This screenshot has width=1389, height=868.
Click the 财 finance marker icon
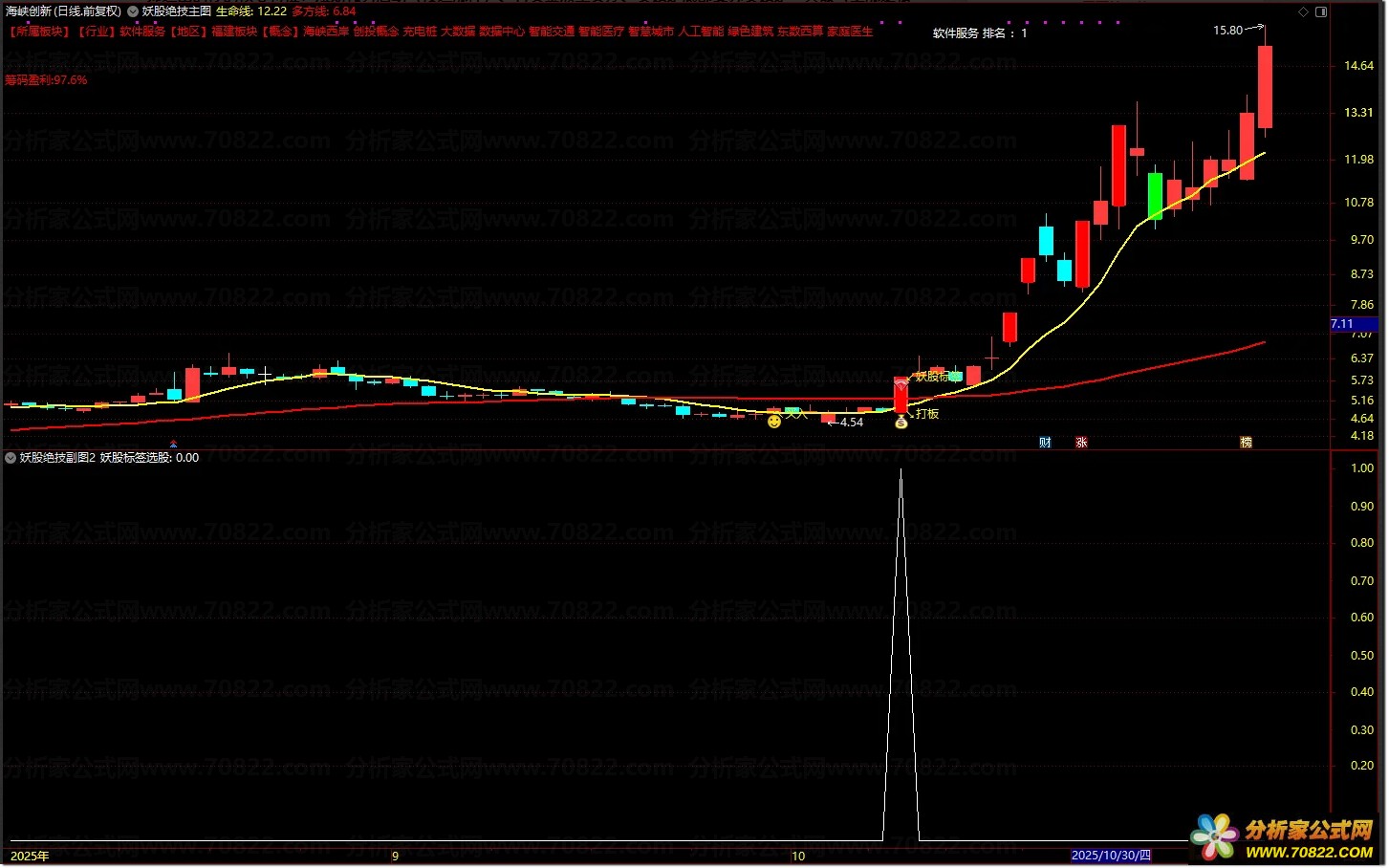point(1045,442)
